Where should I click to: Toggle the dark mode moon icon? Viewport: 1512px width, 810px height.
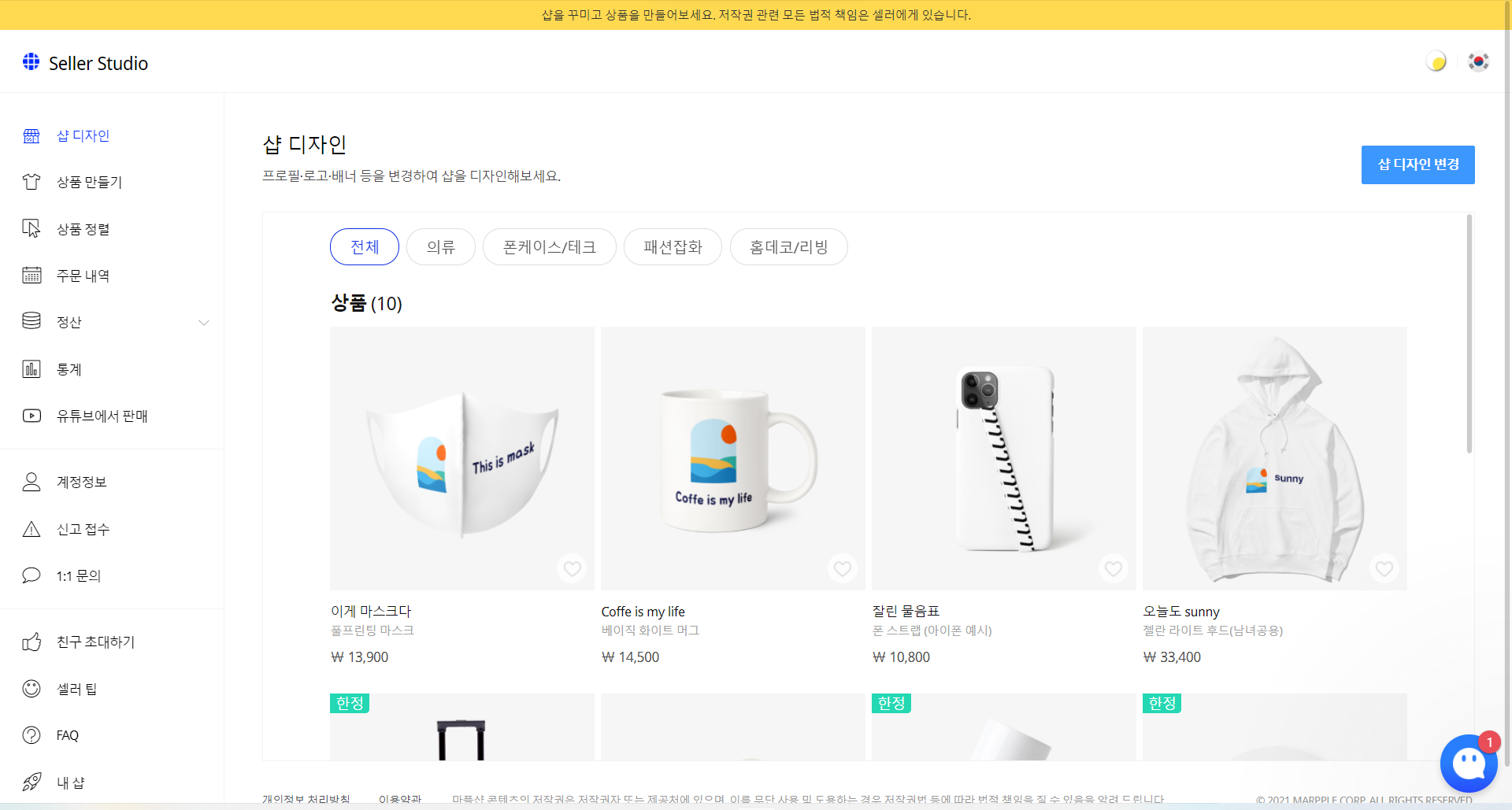pyautogui.click(x=1436, y=61)
